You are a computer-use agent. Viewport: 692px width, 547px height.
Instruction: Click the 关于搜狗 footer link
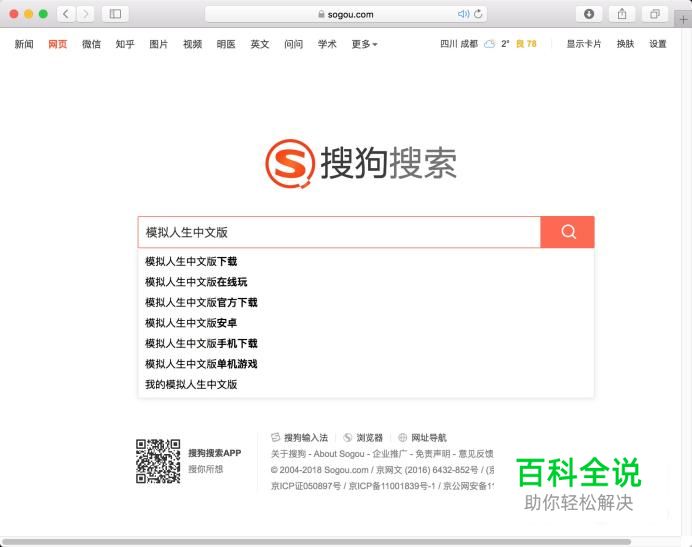(x=289, y=454)
